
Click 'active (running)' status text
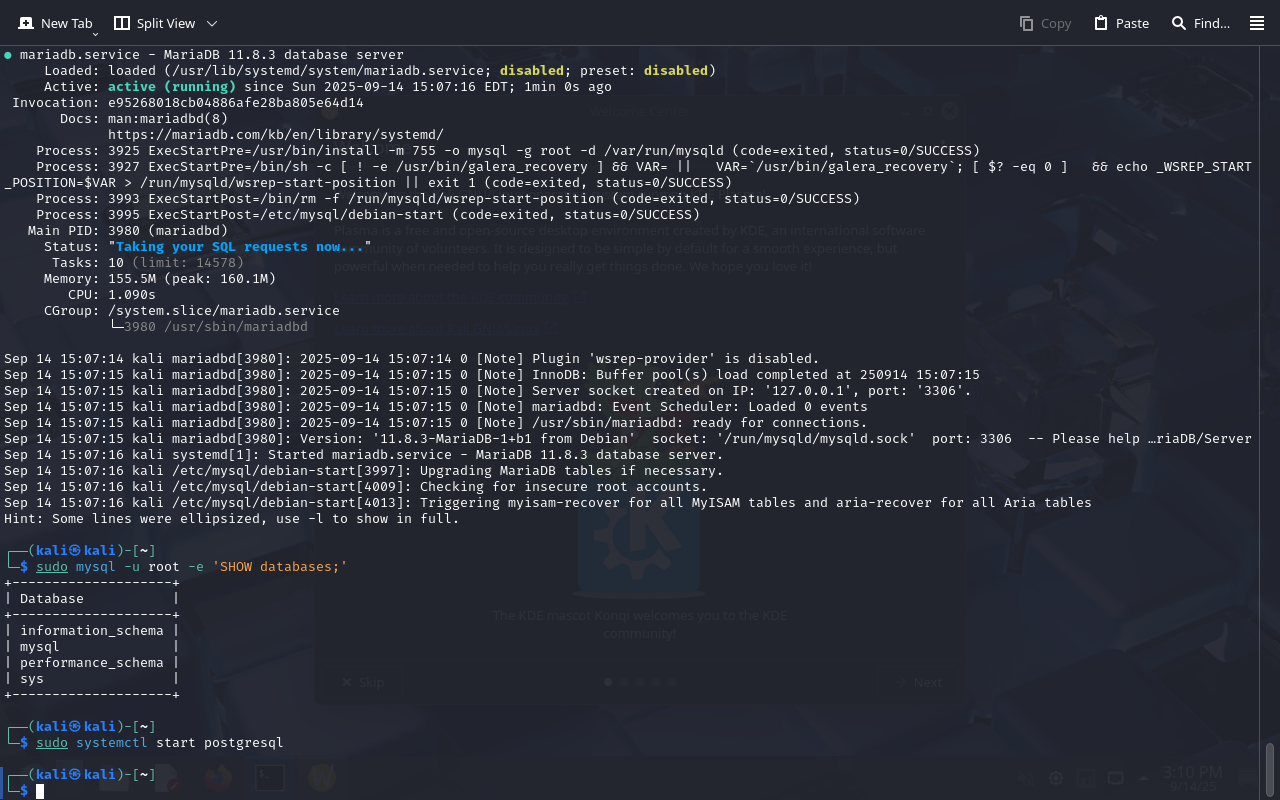tap(172, 86)
